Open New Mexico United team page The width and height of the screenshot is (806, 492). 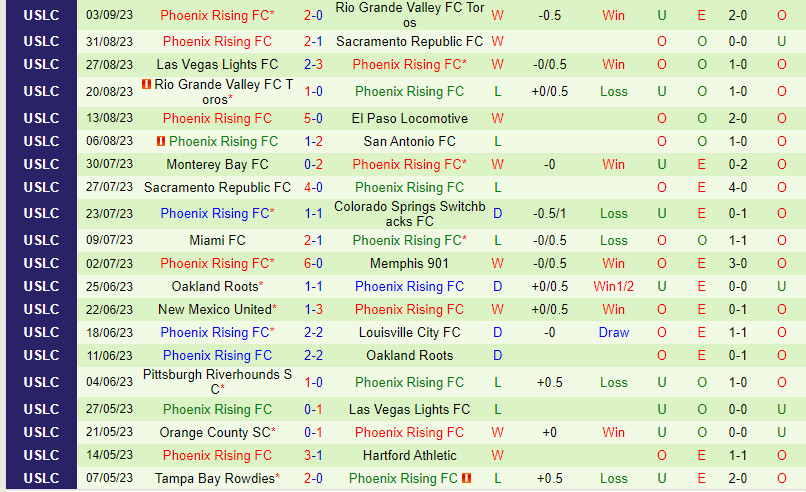coord(215,309)
